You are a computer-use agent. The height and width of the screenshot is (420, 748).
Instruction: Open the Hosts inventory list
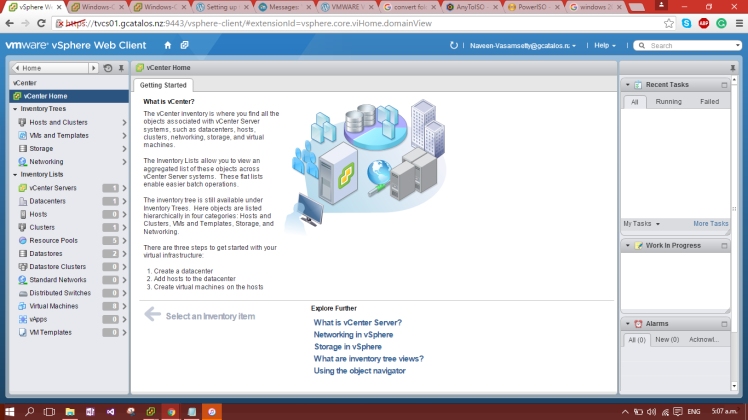point(69,214)
